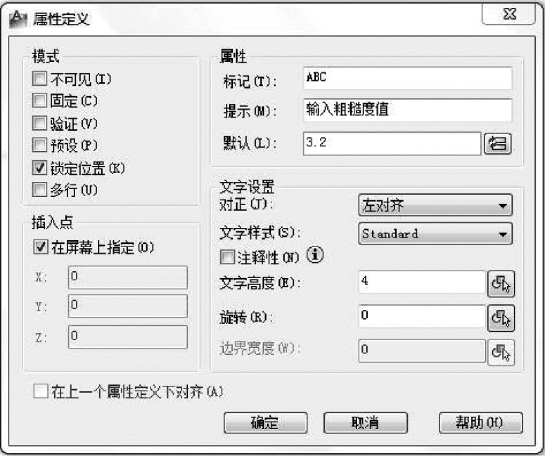545x456 pixels.
Task: Open the 文字样式 Standard dropdown
Action: 435,234
